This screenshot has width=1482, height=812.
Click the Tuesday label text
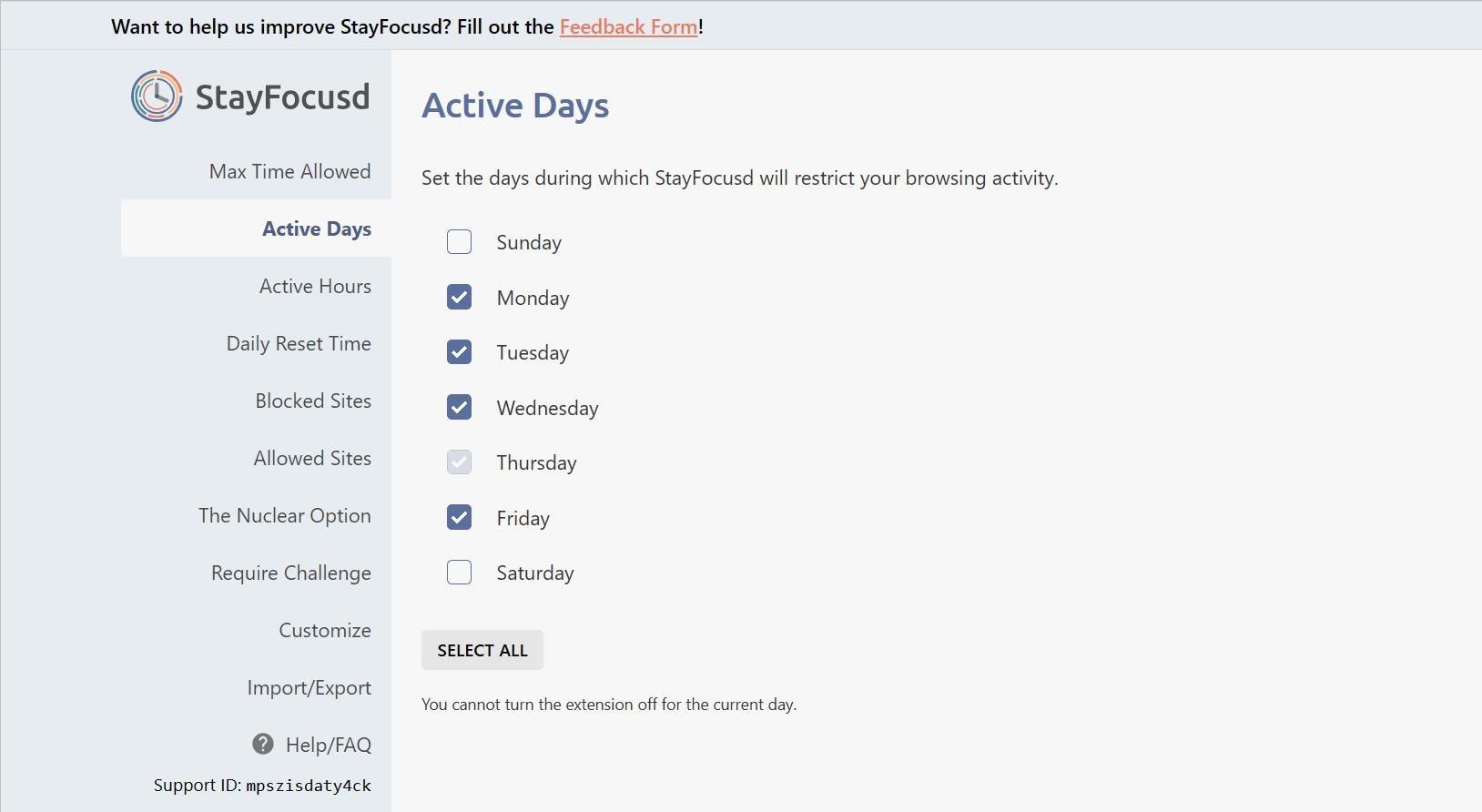pyautogui.click(x=533, y=352)
